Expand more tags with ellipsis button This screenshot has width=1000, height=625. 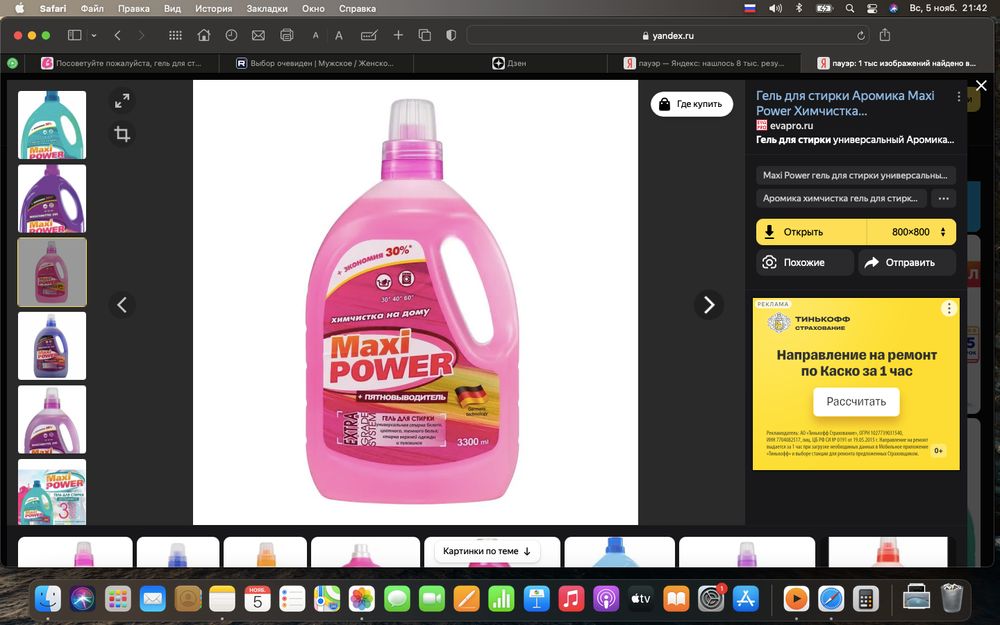click(x=943, y=199)
